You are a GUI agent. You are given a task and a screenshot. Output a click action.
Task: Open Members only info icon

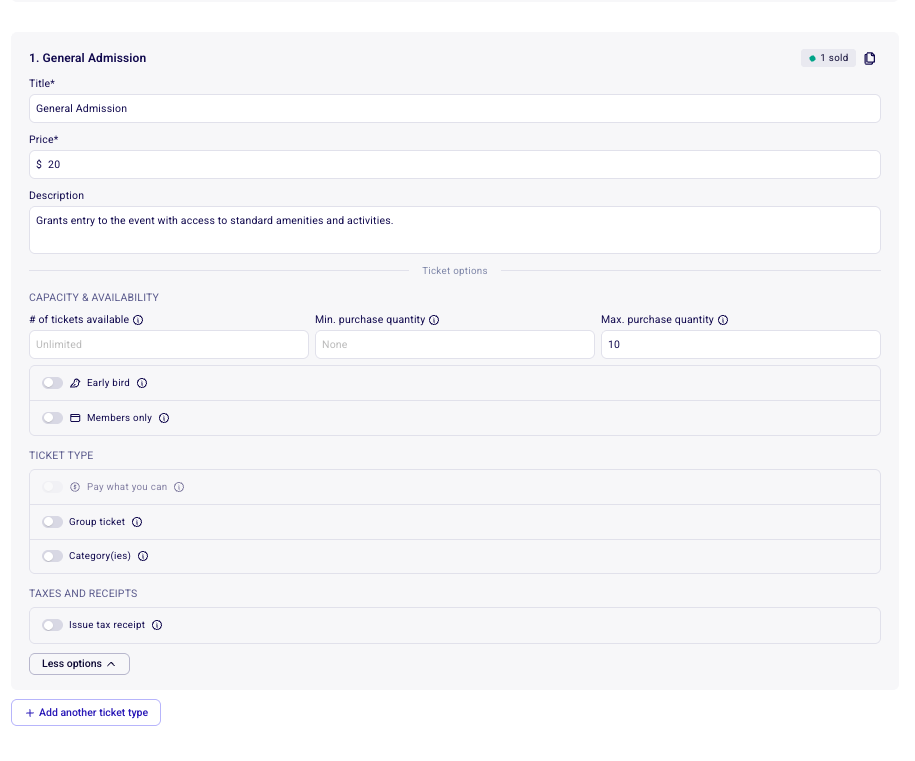pos(164,418)
